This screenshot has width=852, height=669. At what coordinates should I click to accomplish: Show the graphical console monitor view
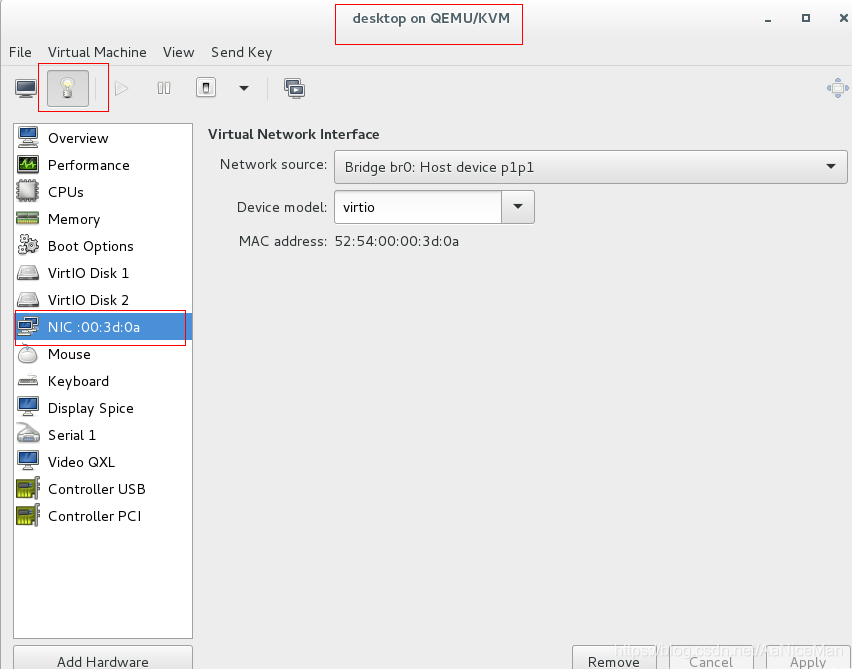coord(26,88)
